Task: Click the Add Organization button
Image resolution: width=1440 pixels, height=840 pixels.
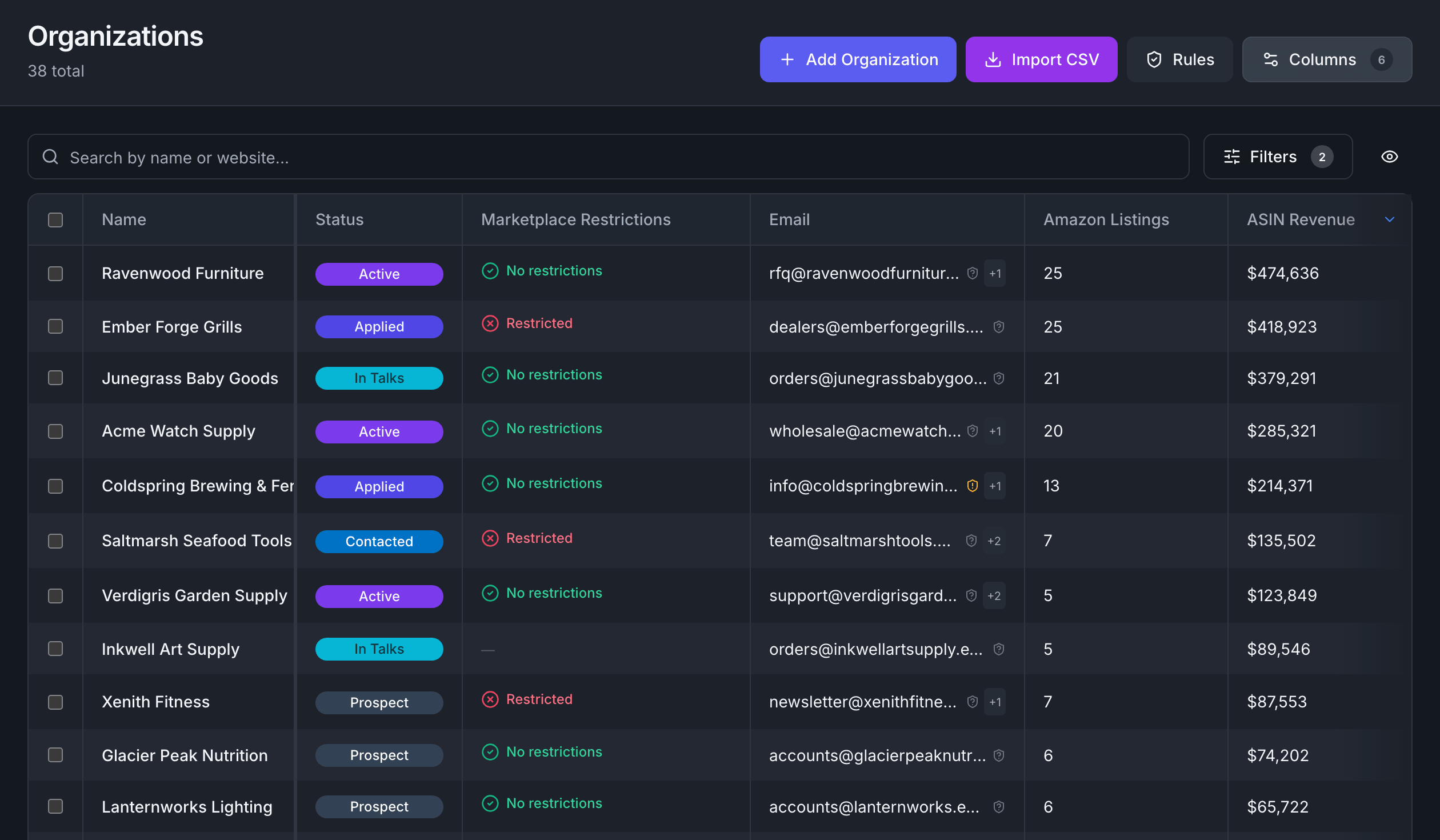Action: point(858,59)
